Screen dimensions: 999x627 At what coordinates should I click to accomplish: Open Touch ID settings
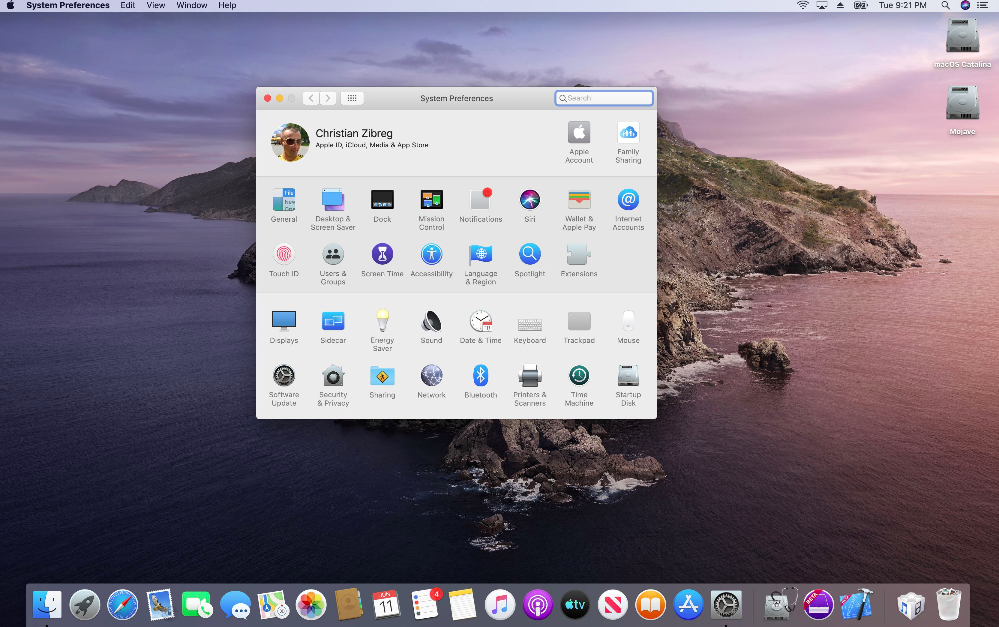[x=284, y=254]
